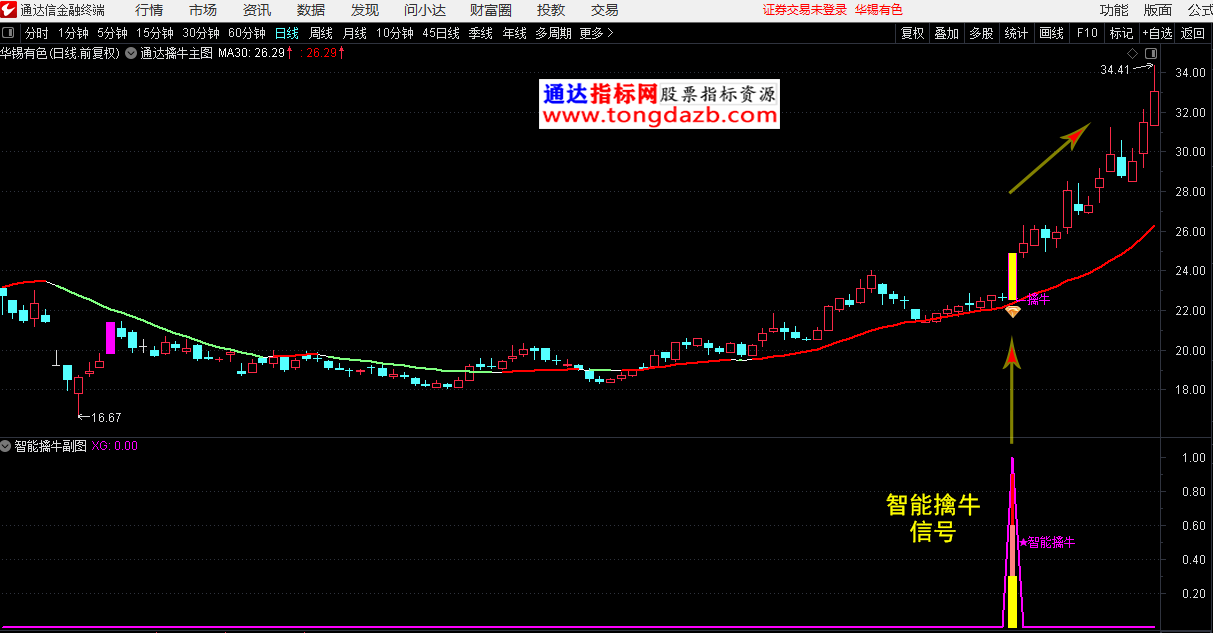Viewport: 1213px width, 633px height.
Task: Open the 交易 menu
Action: coord(604,10)
